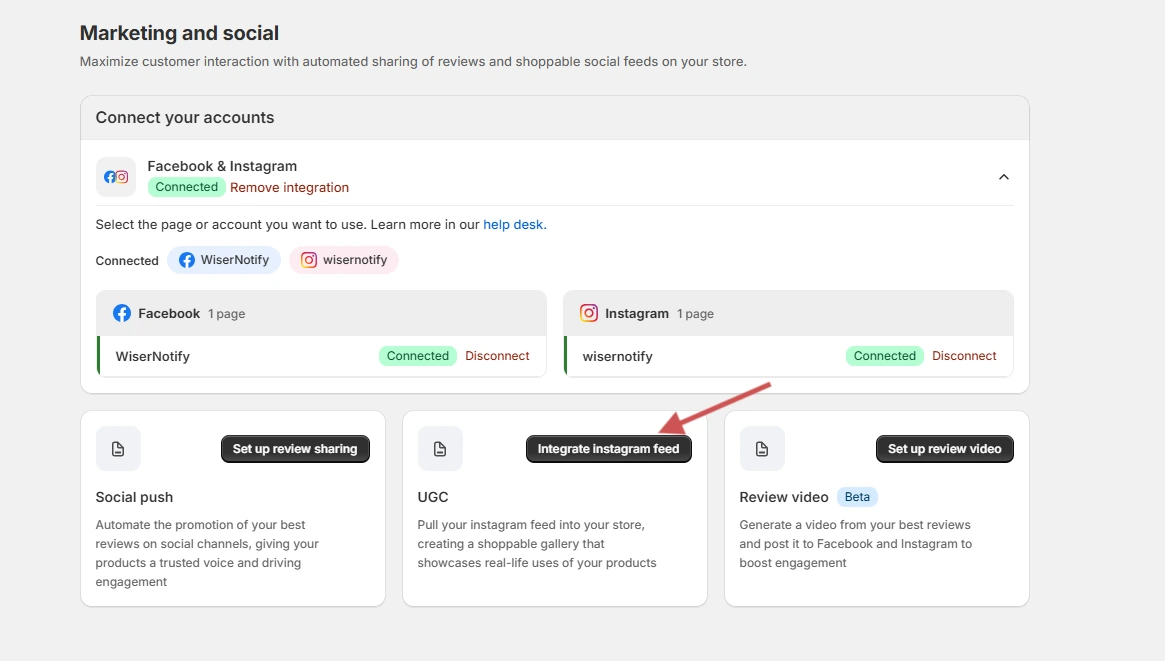
Task: Disconnect the wisernotify Instagram account
Action: tap(964, 356)
